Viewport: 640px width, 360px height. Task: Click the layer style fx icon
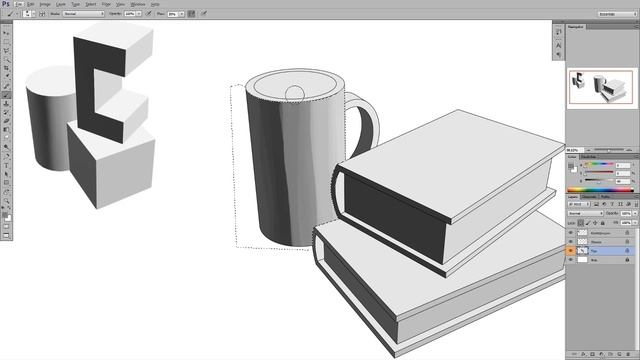point(583,354)
